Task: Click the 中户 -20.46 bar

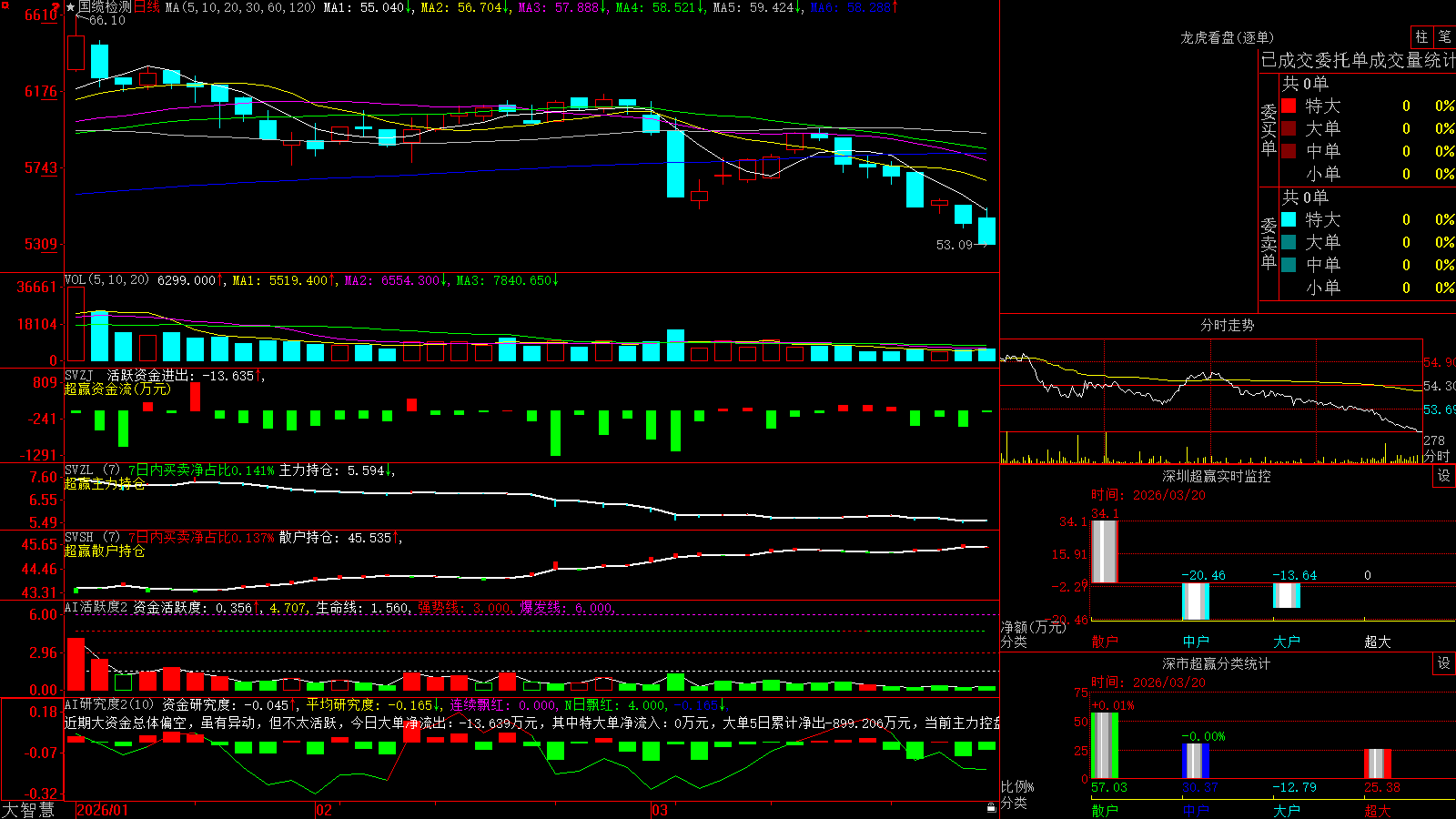Action: tap(1195, 602)
